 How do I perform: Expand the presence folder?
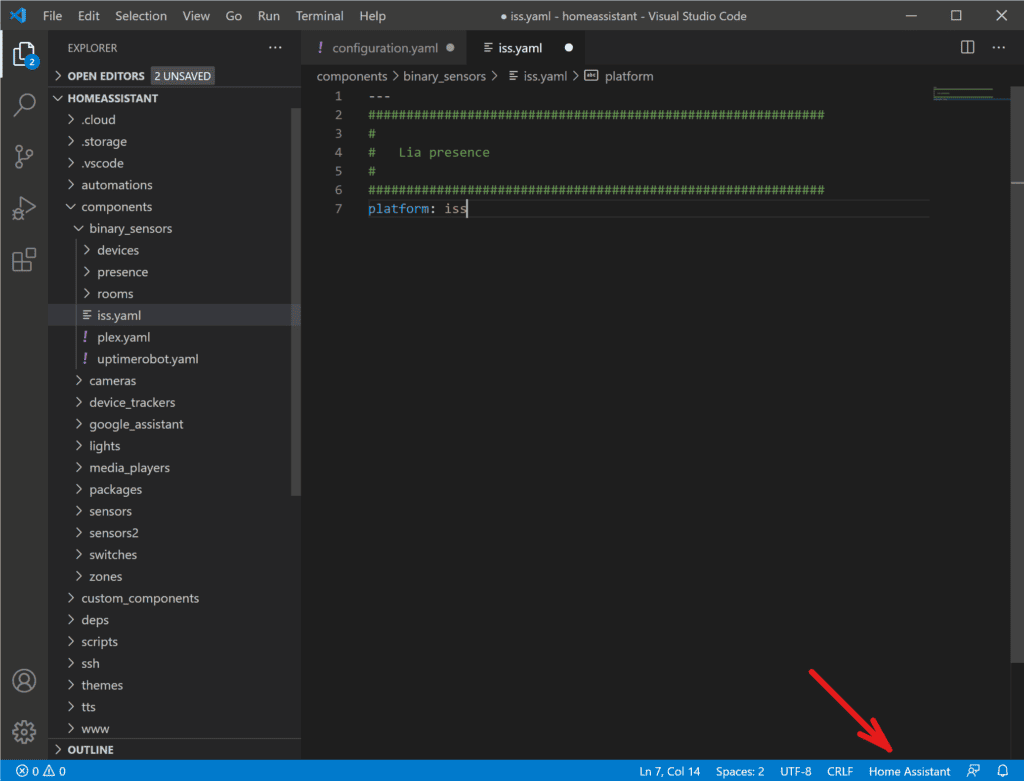pyautogui.click(x=175, y=272)
